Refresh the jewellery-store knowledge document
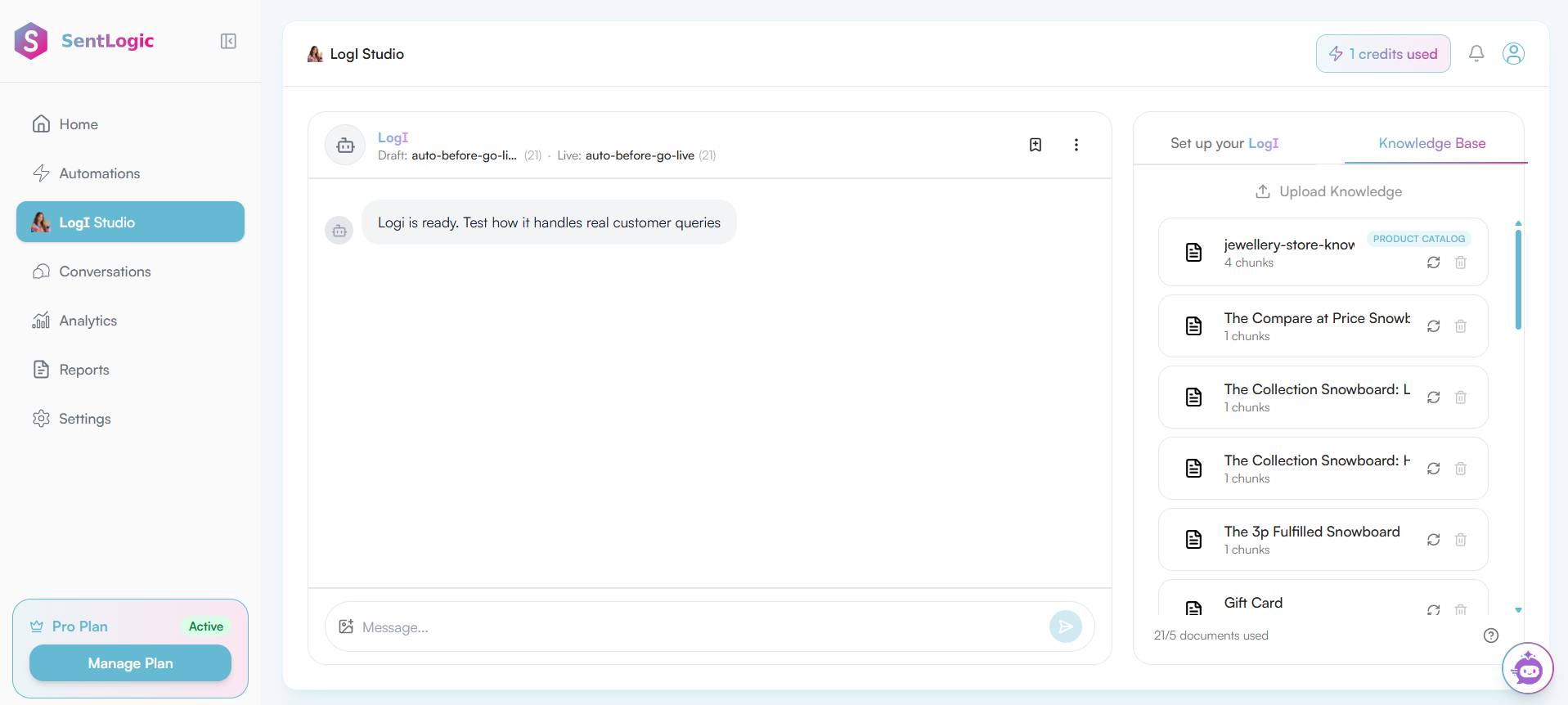The width and height of the screenshot is (1568, 705). point(1434,263)
